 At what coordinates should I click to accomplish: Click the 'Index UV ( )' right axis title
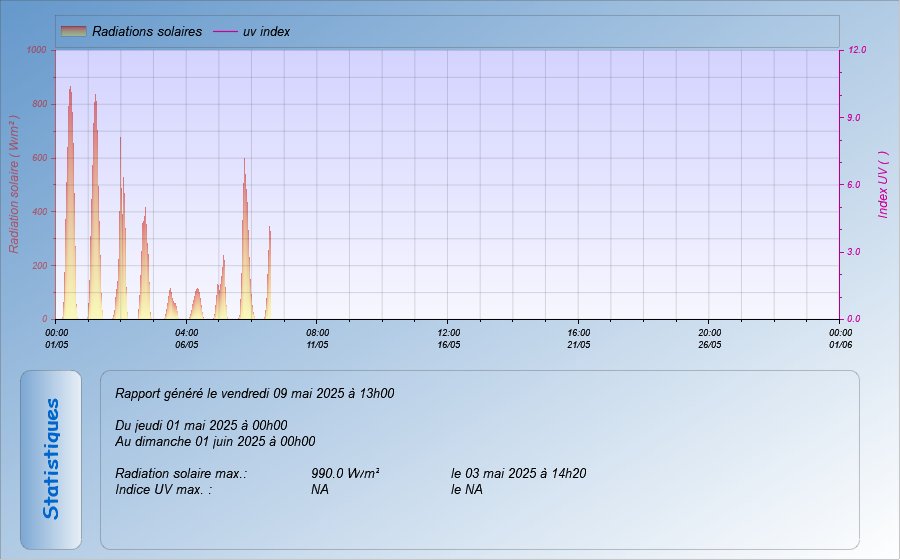883,185
